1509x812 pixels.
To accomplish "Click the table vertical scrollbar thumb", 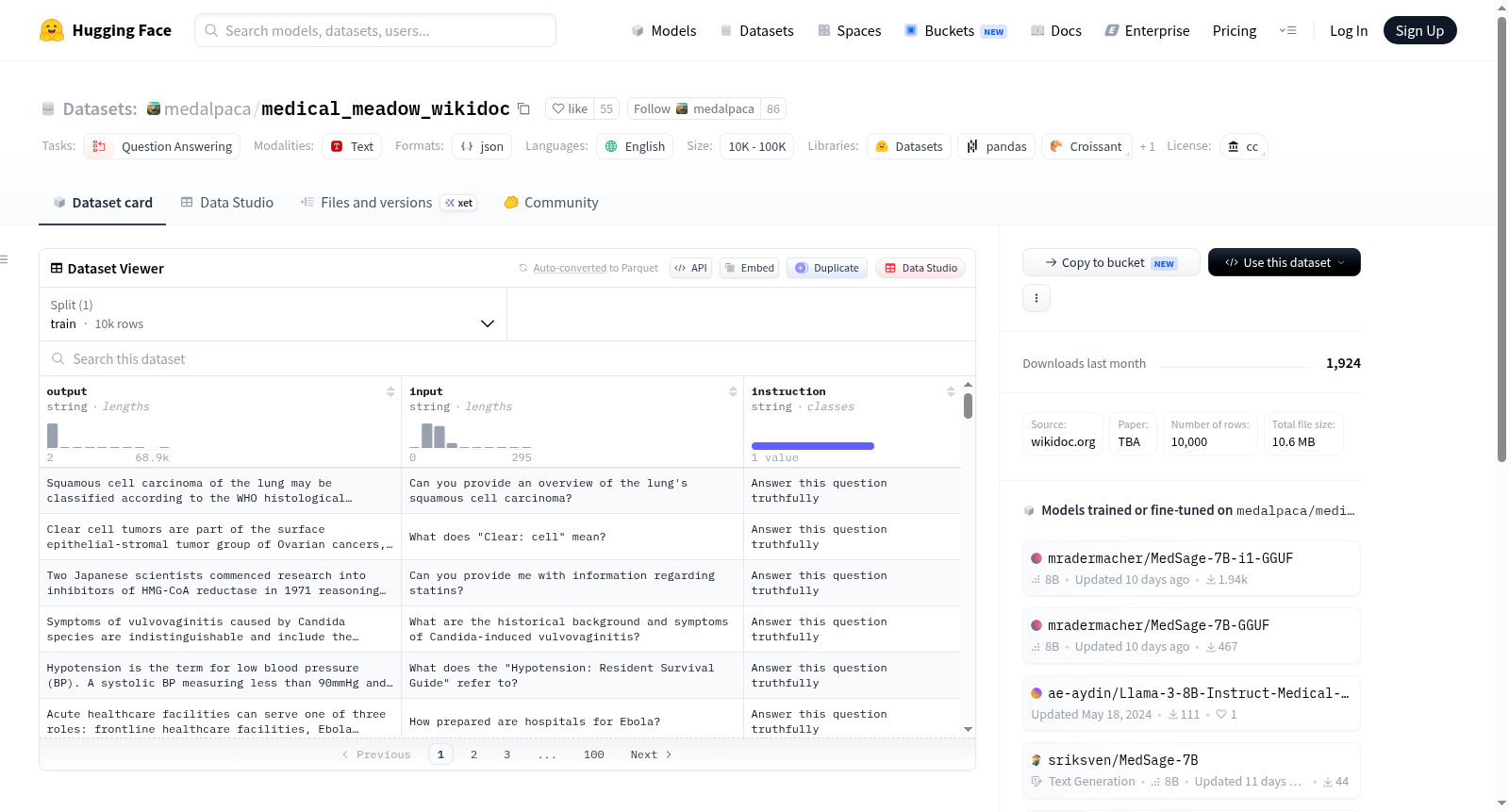I will point(968,406).
